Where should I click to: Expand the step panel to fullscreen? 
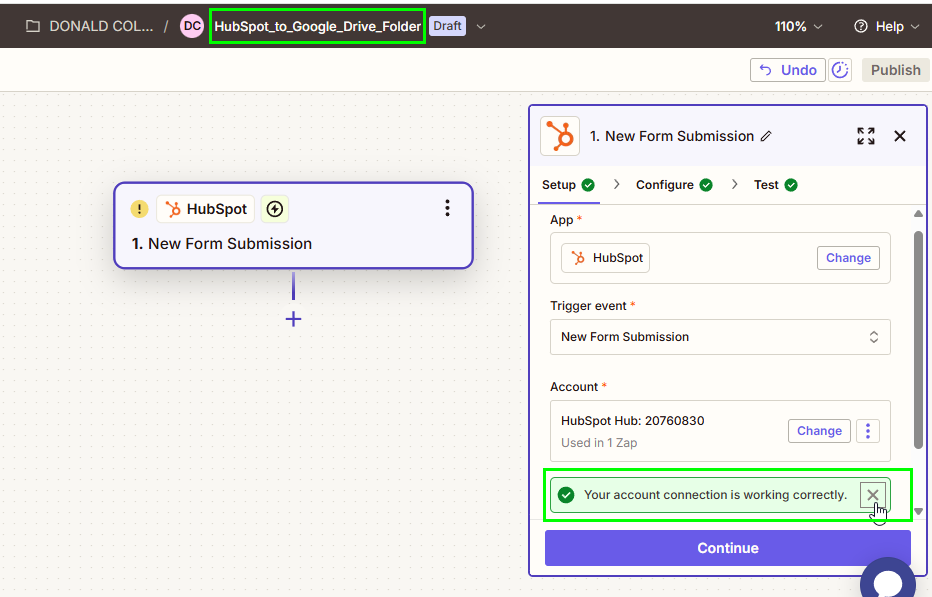pos(866,136)
